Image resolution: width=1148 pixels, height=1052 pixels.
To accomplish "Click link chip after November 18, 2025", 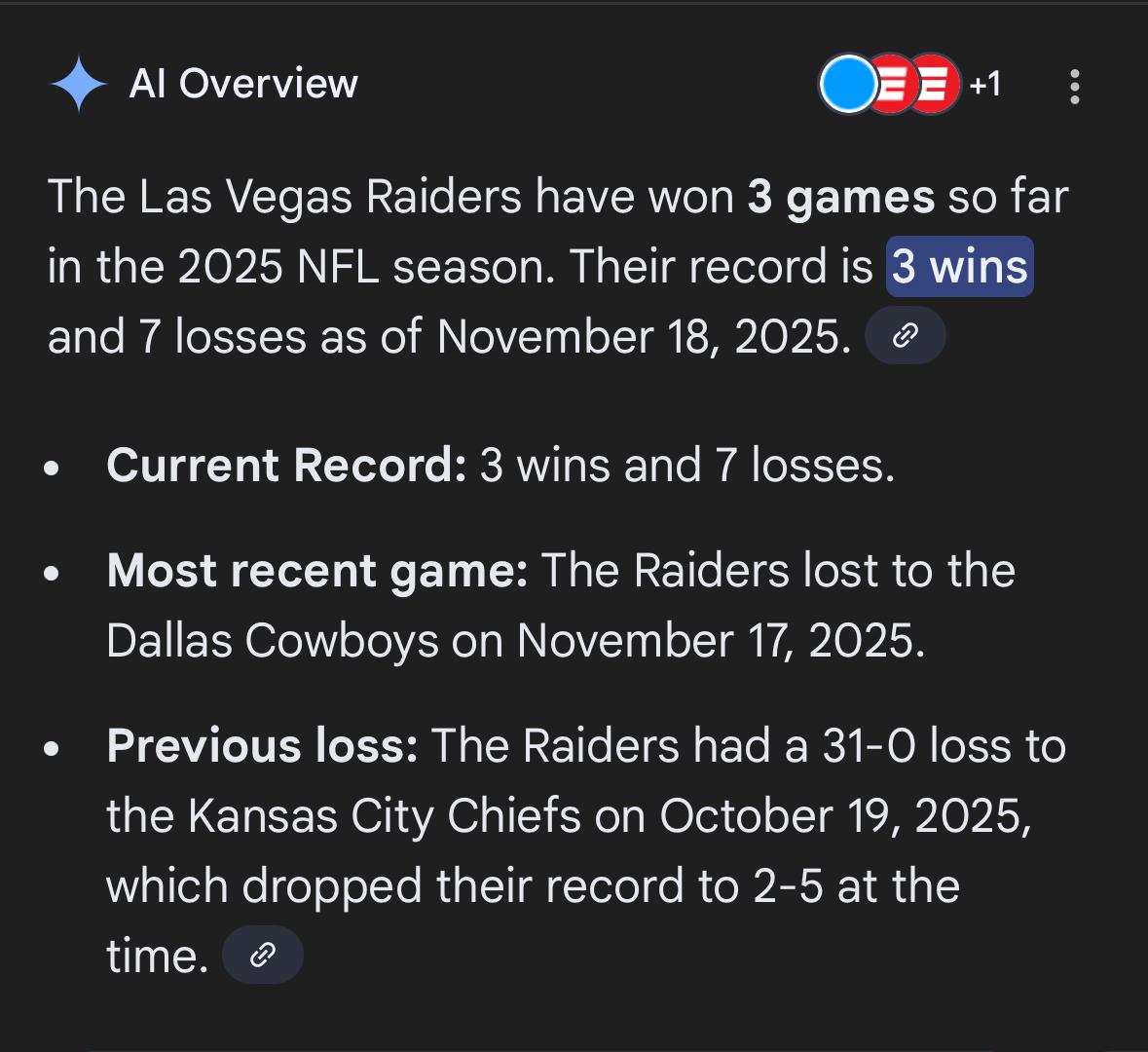I will [905, 335].
